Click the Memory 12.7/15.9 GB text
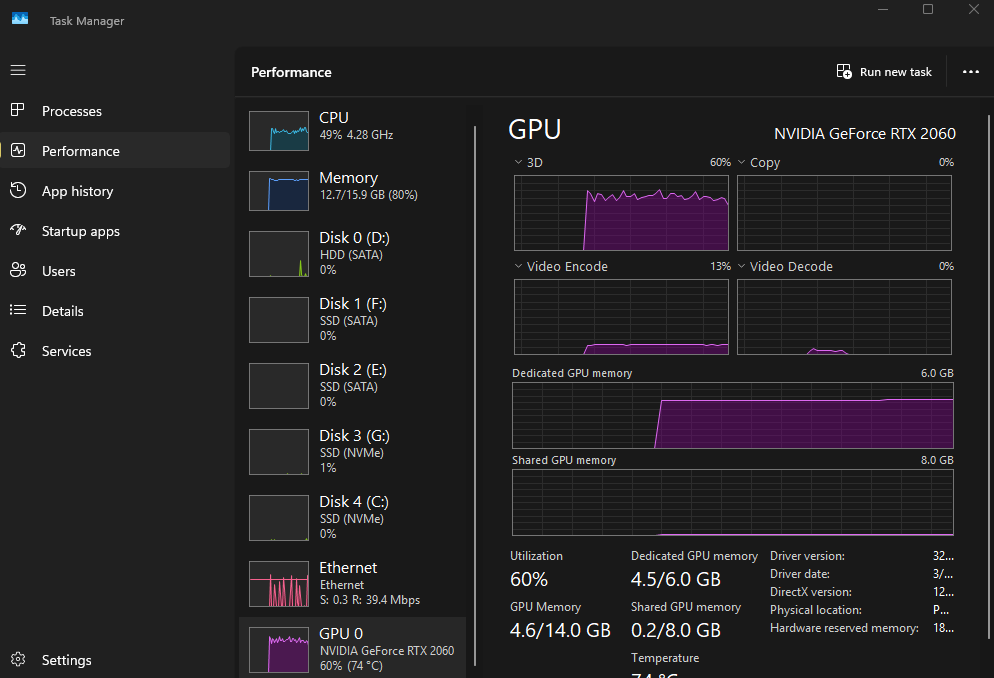 tap(368, 195)
